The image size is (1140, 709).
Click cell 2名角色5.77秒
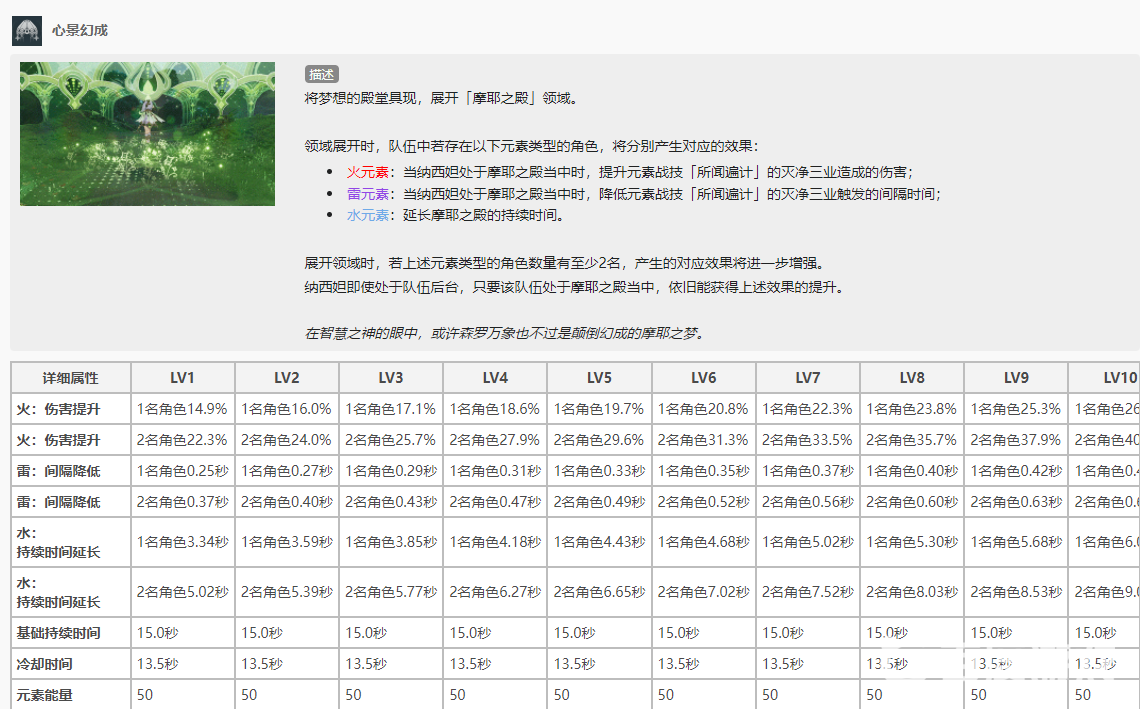390,593
